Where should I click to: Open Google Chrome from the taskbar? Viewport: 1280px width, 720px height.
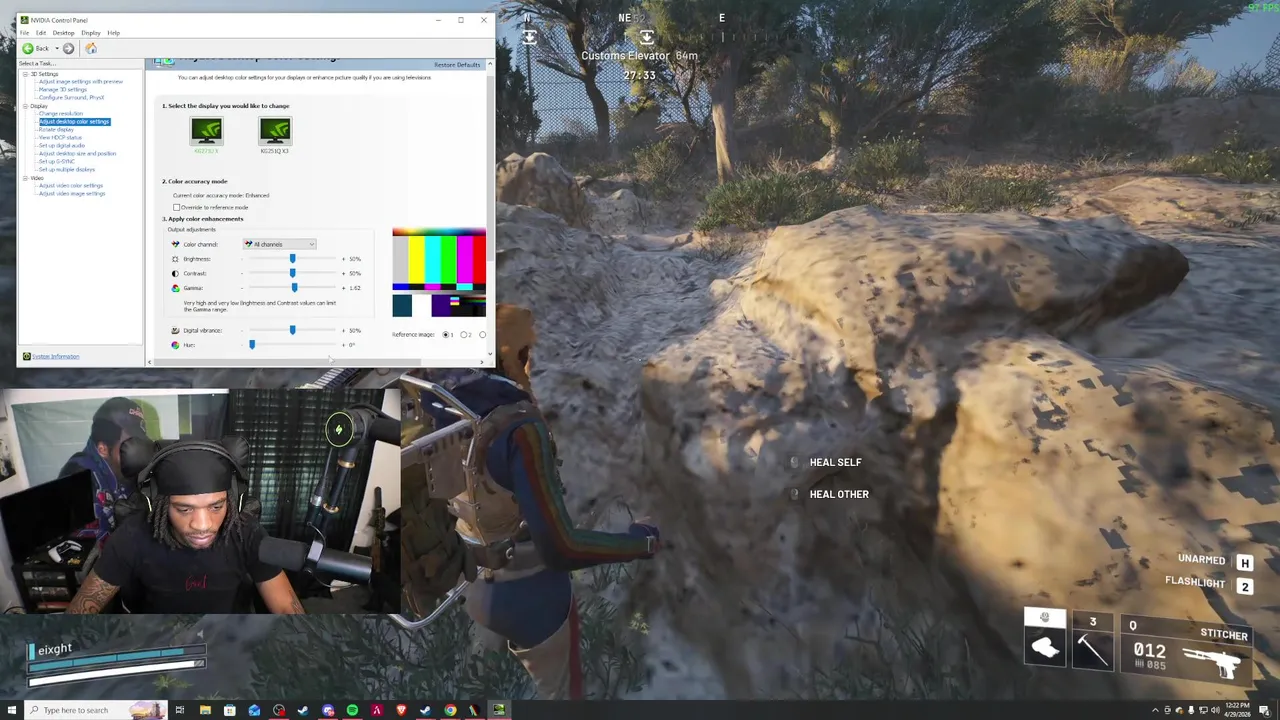[x=450, y=710]
